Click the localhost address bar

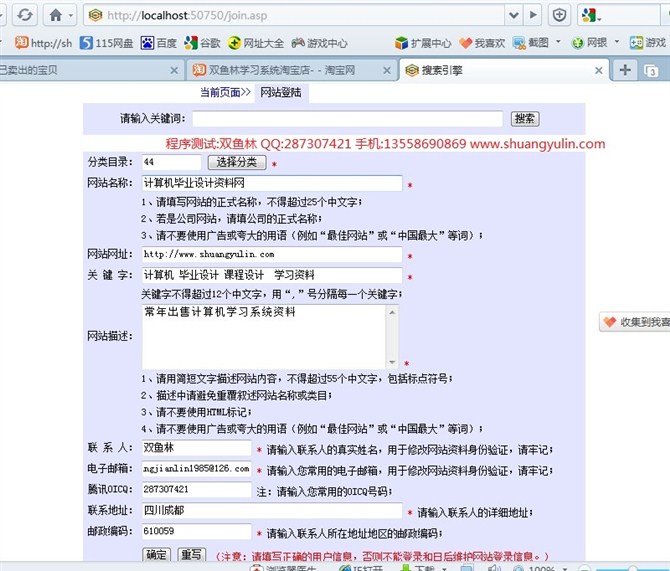point(294,15)
